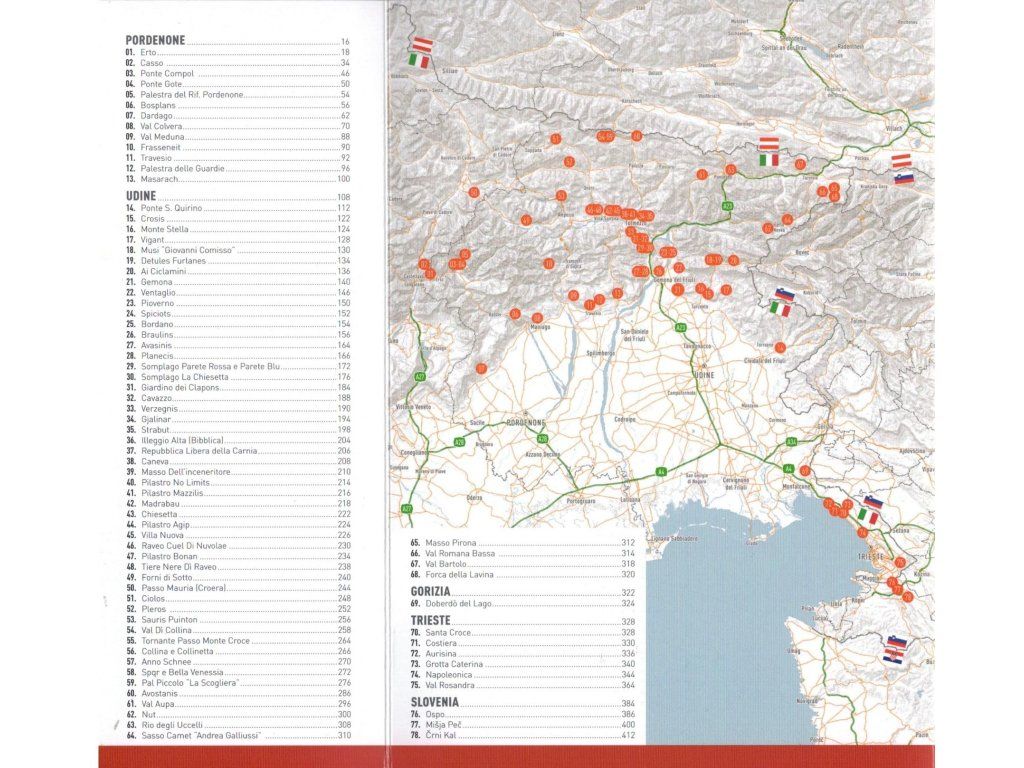Select orange map marker 69 near Monfalcone
Viewport: 1024px width, 768px height.
(x=805, y=471)
